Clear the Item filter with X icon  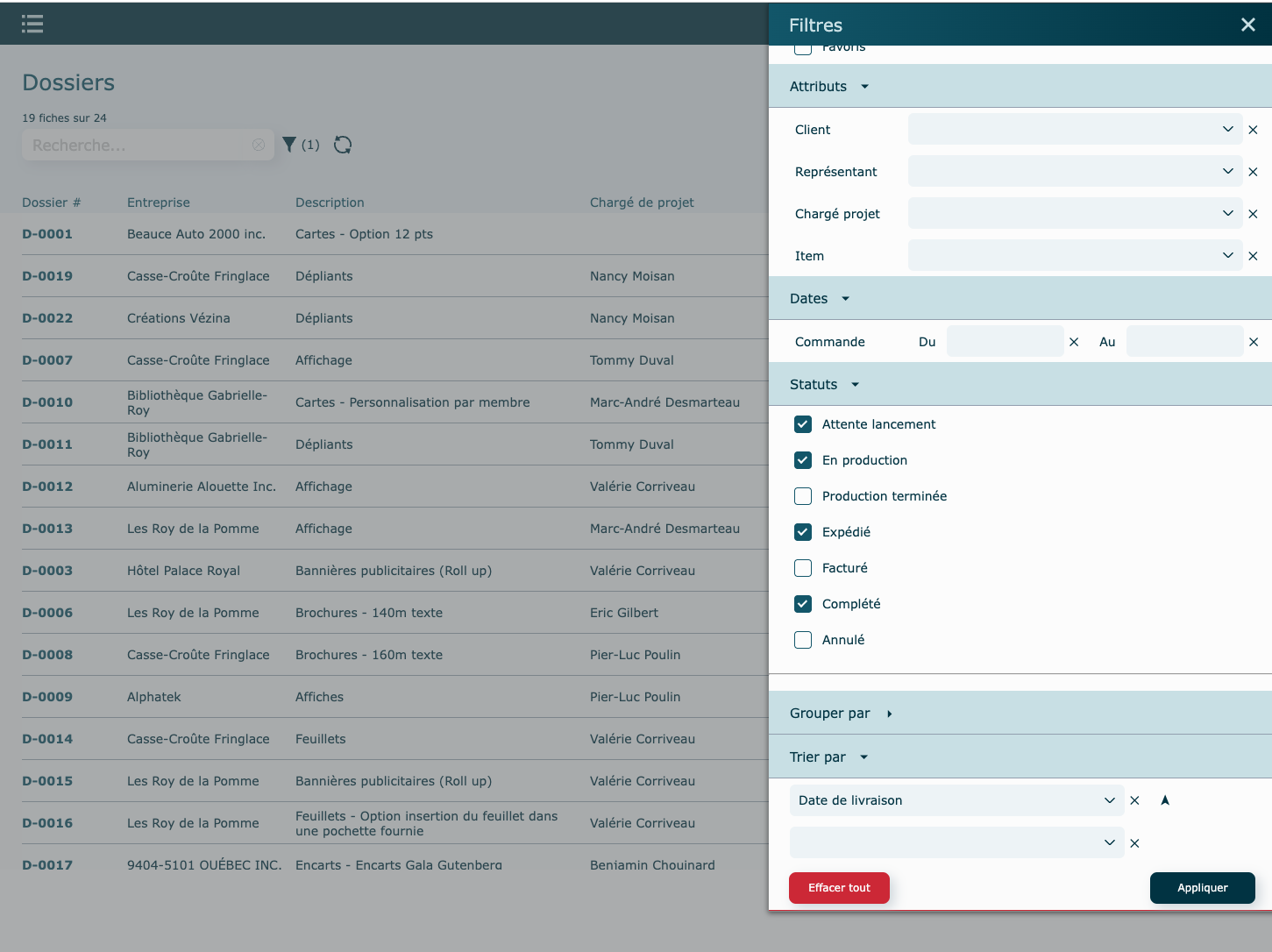click(1253, 256)
